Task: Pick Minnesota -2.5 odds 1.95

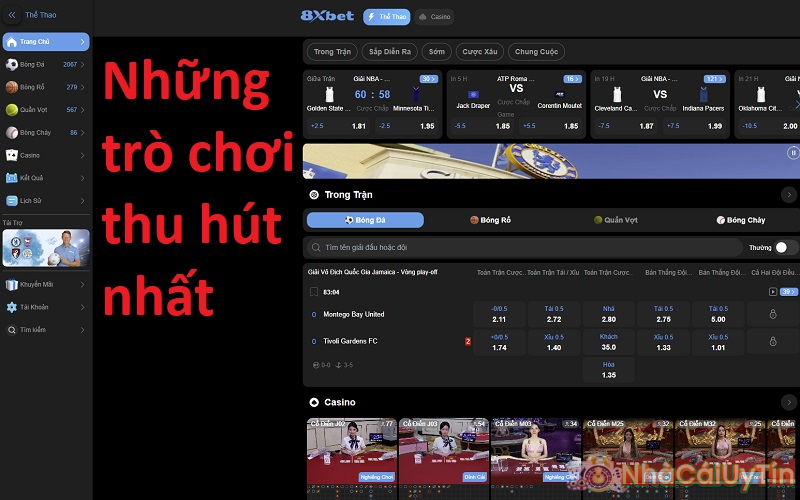Action: point(407,126)
